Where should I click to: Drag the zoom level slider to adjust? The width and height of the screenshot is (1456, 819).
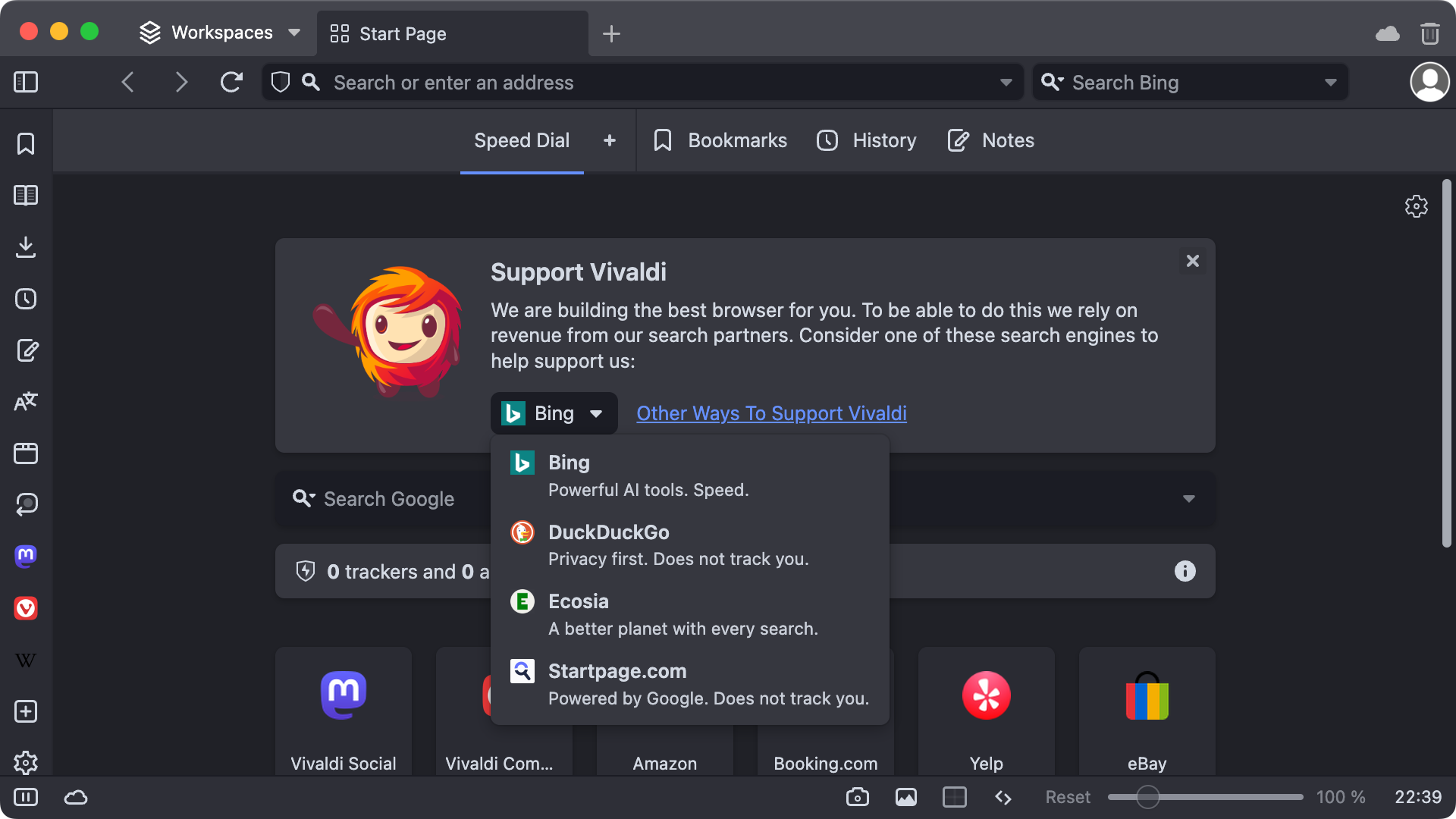[1148, 797]
